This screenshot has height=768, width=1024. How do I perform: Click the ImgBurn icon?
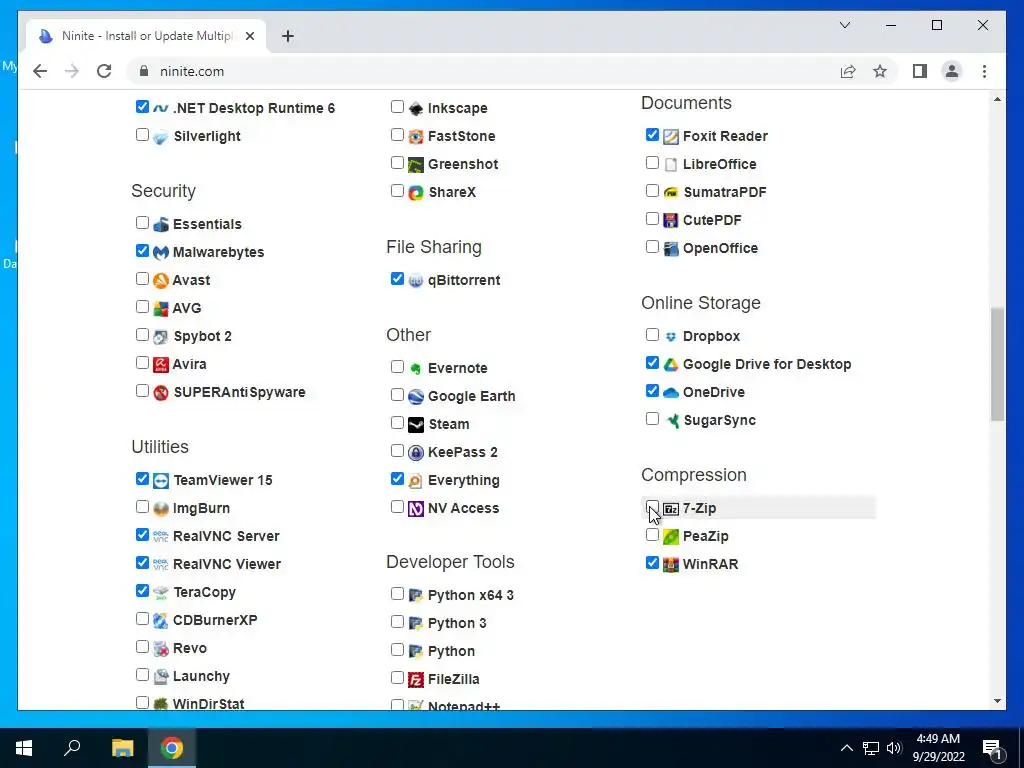[161, 509]
